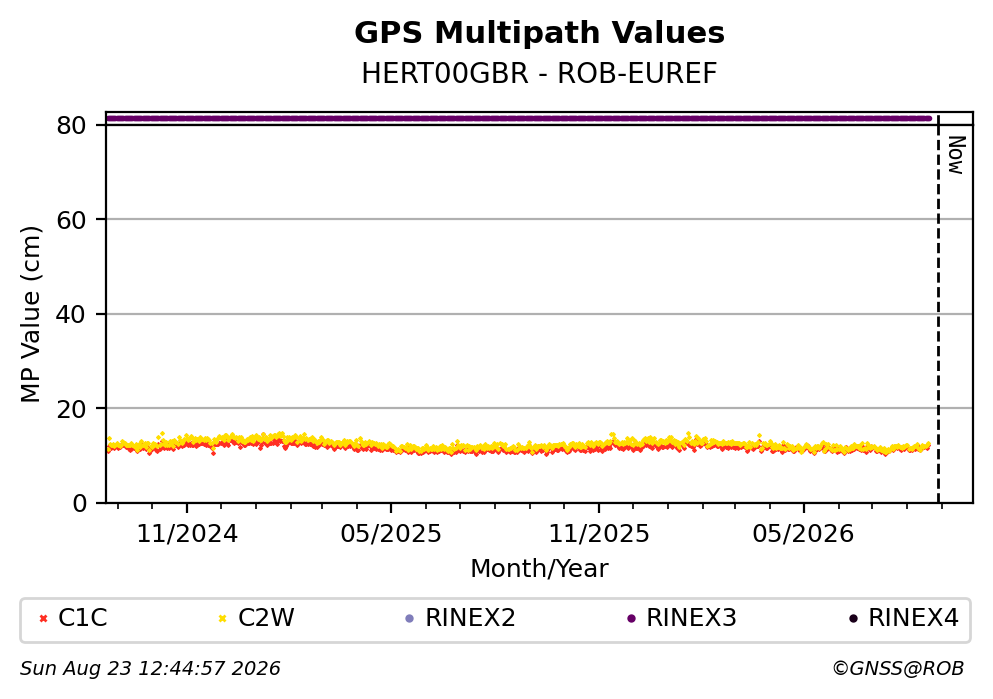Click the 05/2025 x-axis tick label
Screen dimensions: 993x699
coord(391,534)
